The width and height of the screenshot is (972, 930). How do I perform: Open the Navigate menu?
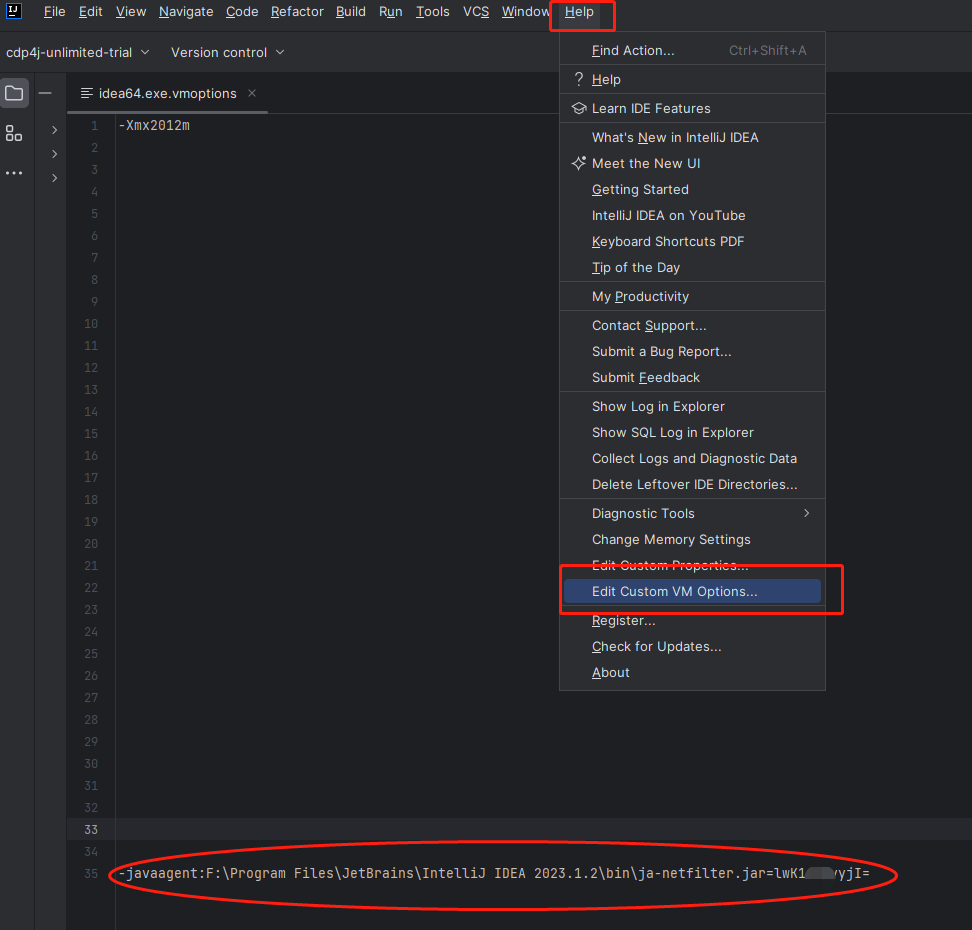(186, 12)
